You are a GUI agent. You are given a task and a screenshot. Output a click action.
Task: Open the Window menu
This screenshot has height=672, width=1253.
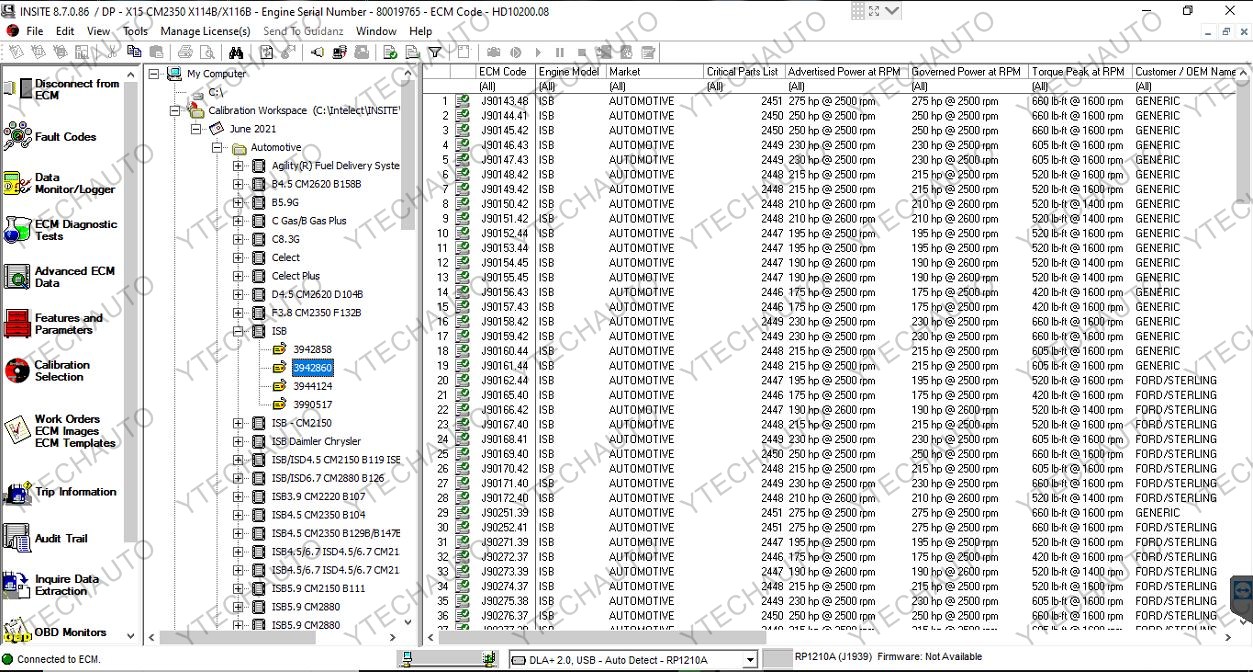[x=376, y=31]
